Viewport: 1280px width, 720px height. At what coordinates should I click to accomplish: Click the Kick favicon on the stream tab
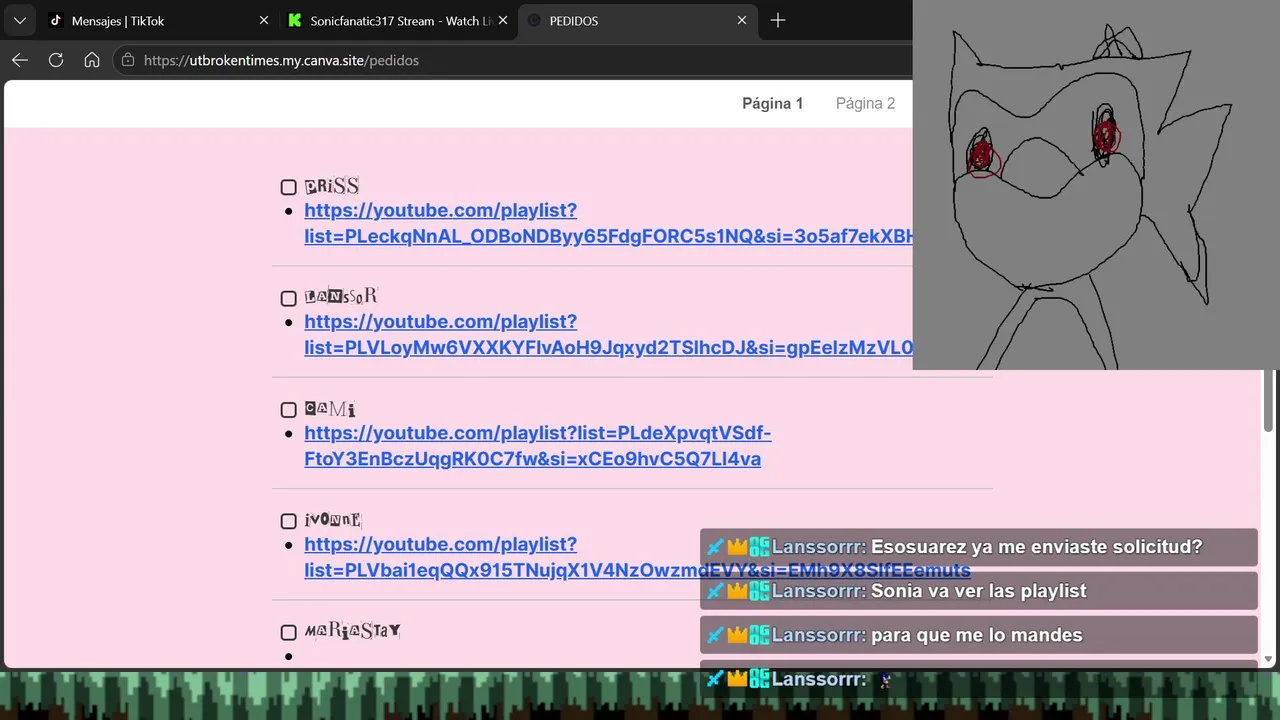coord(294,20)
